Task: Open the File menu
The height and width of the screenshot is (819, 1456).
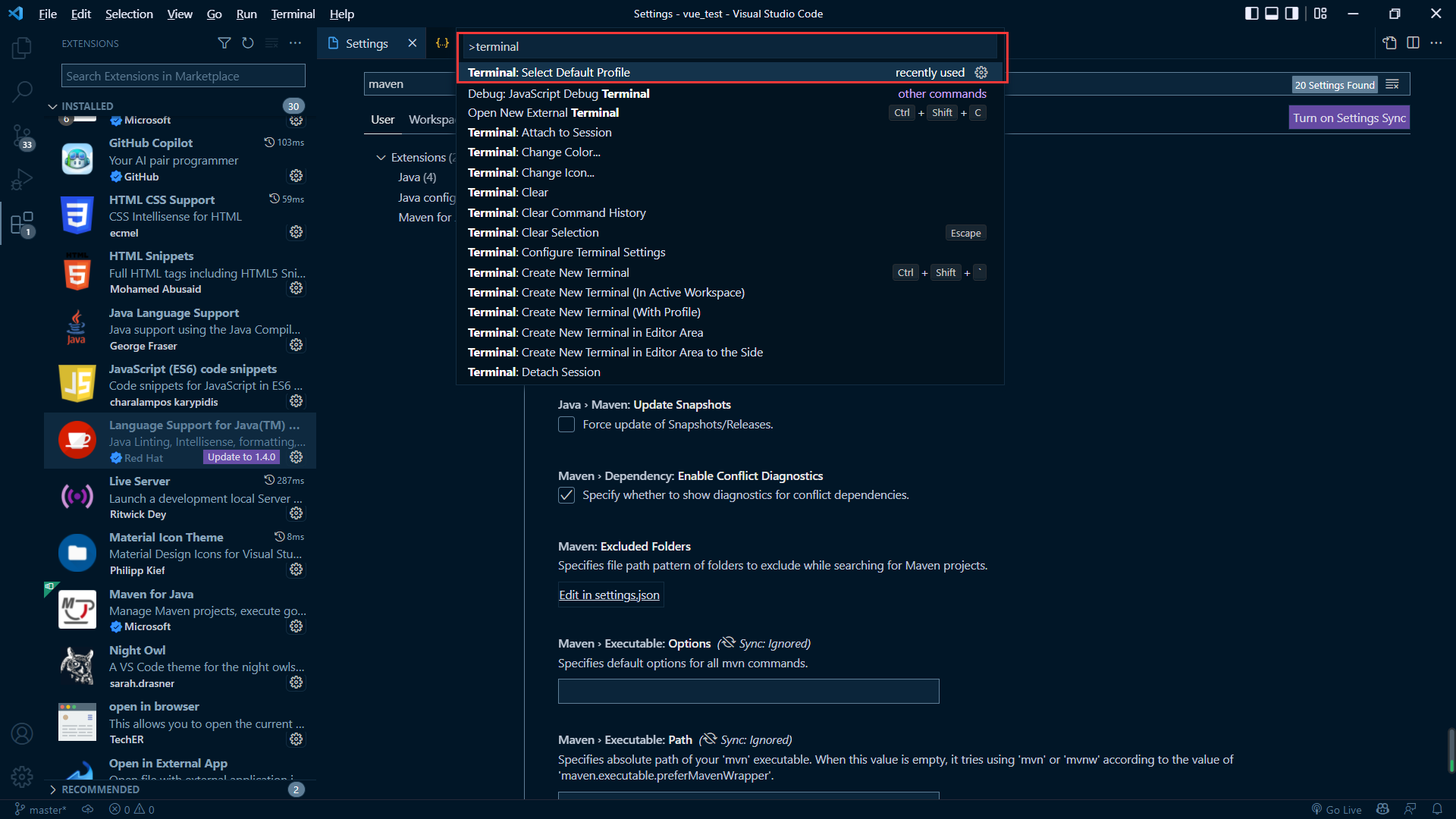Action: pos(48,14)
